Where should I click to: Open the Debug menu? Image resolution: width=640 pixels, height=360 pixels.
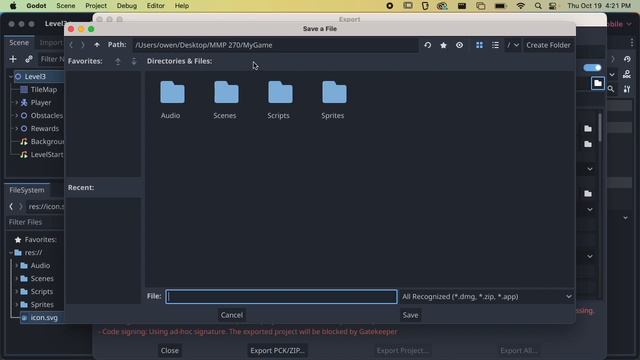pyautogui.click(x=127, y=6)
